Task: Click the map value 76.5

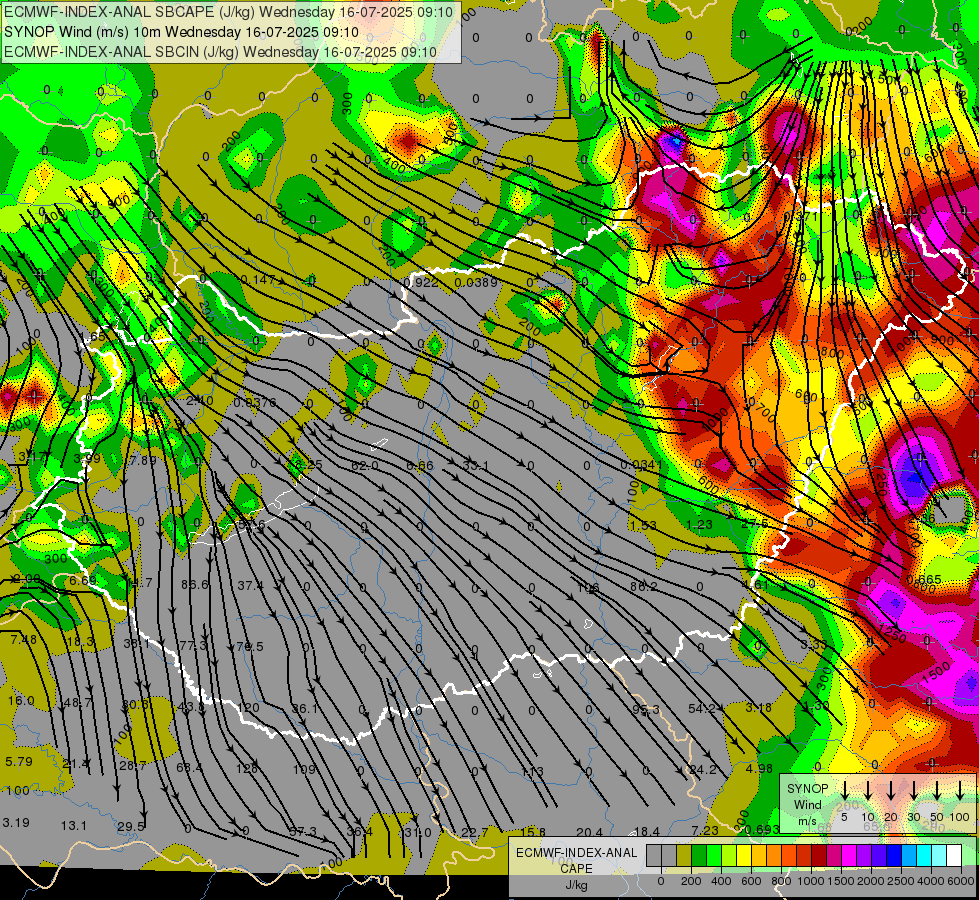Action: [249, 646]
